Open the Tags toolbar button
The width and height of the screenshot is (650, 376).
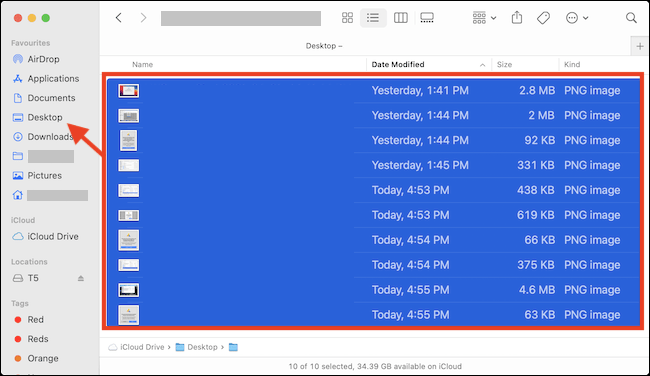click(543, 18)
